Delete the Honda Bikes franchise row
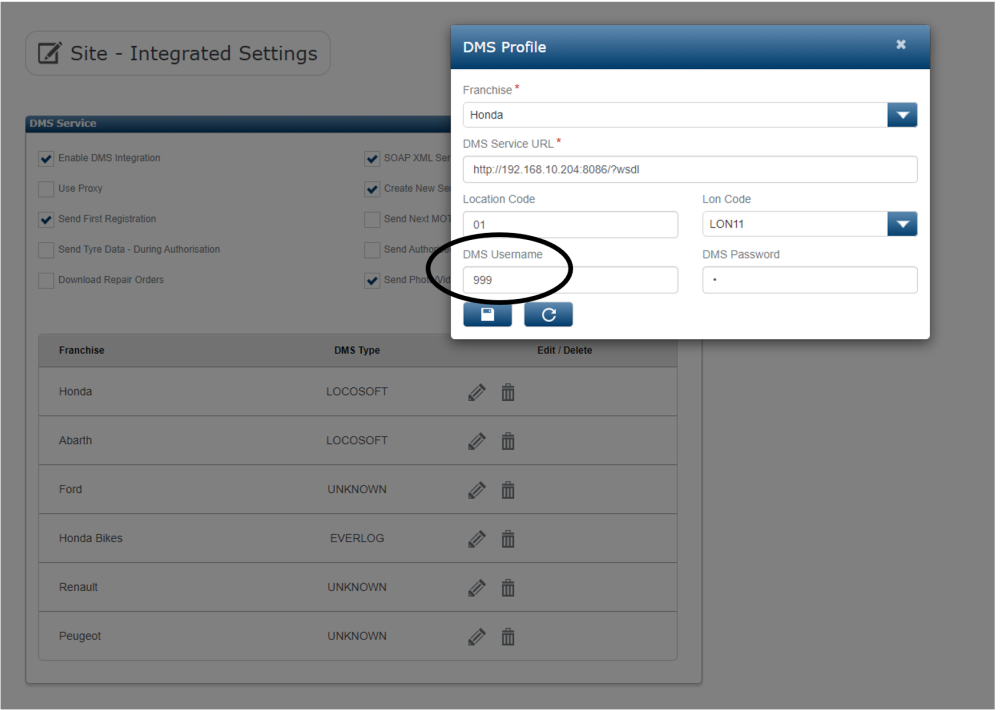 coord(508,539)
